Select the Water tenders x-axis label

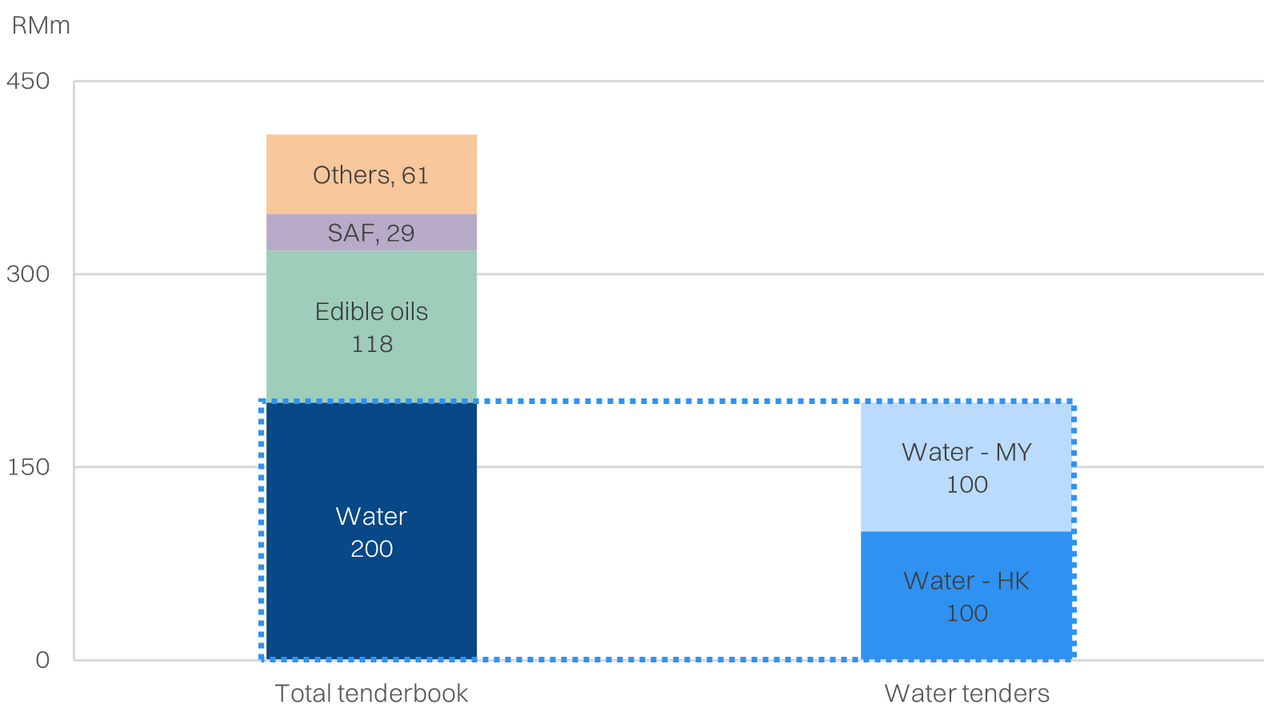point(967,693)
